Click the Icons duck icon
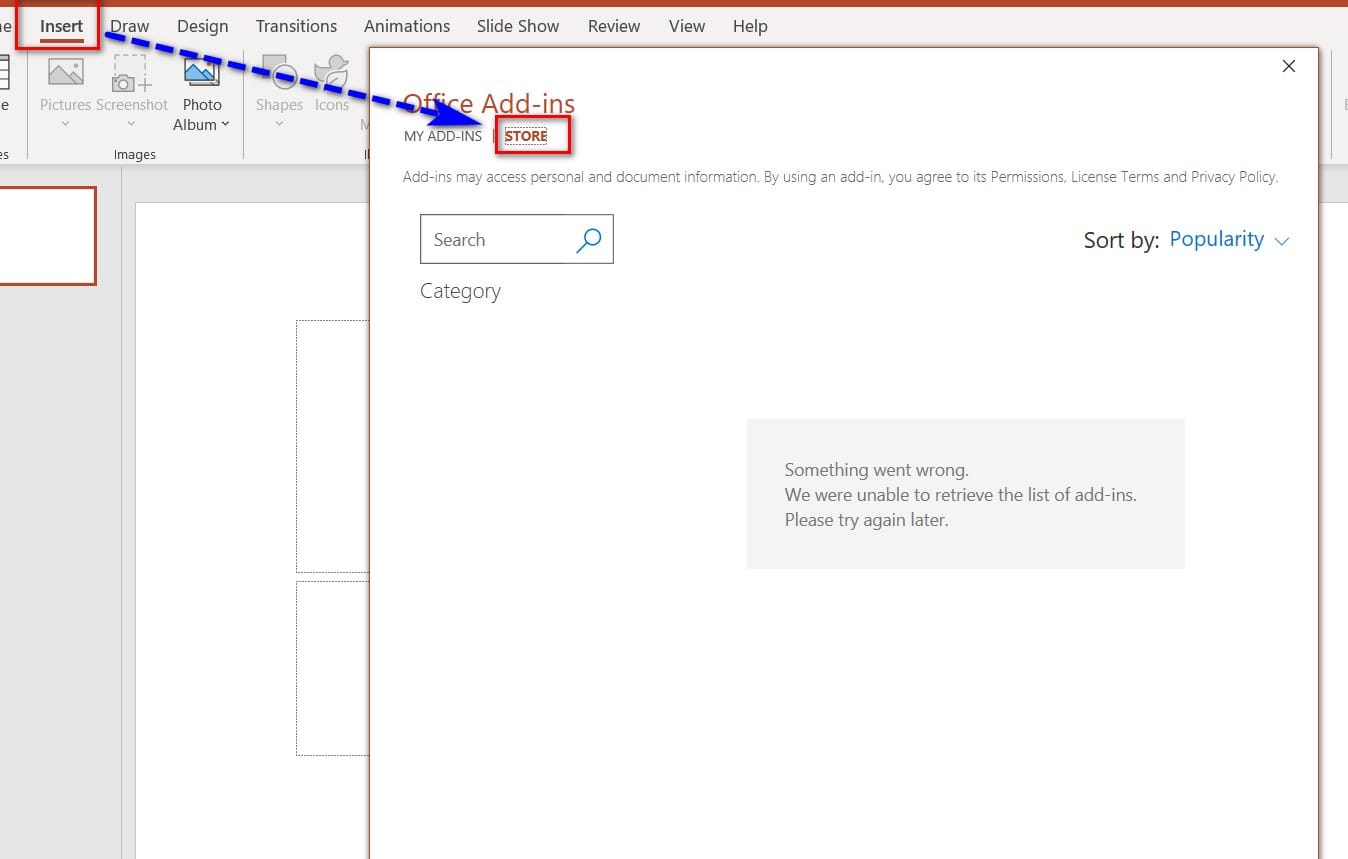 [x=331, y=74]
